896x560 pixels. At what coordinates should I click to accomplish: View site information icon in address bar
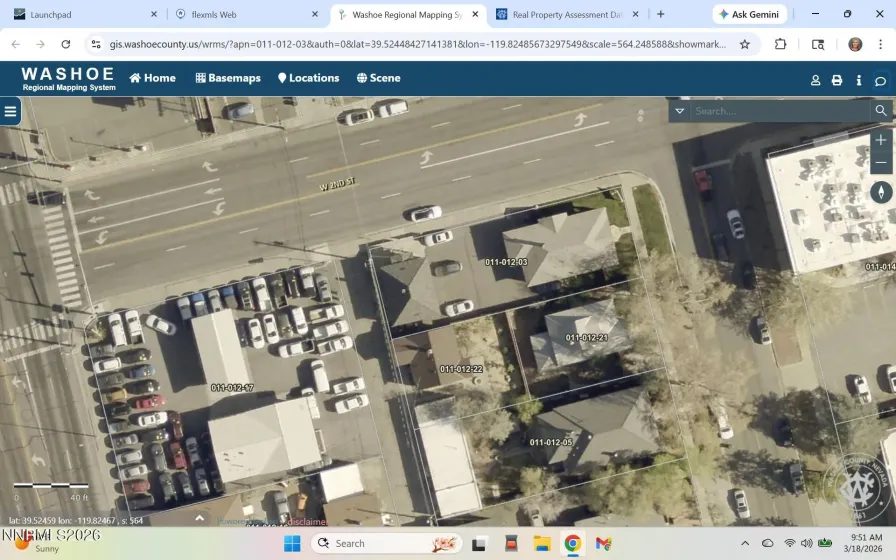click(x=96, y=44)
